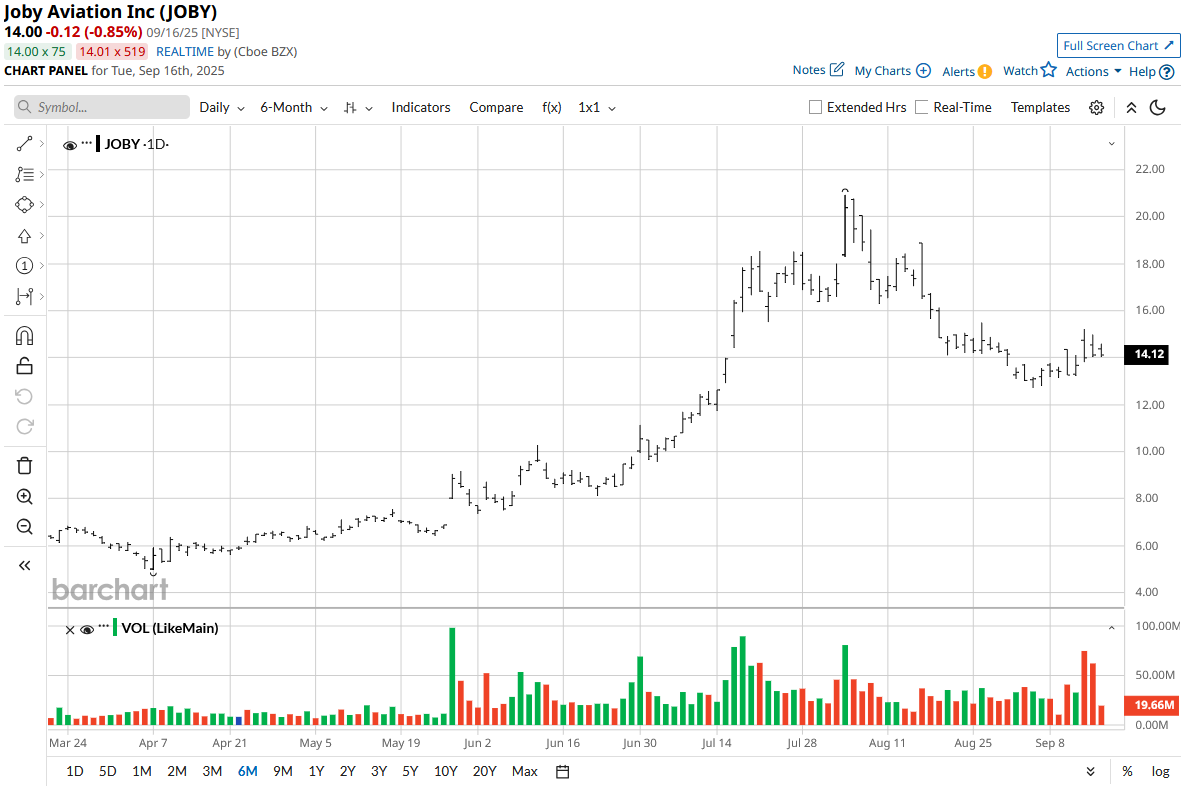Screen dimensions: 1194x812
Task: Open the 6-Month period dropdown
Action: point(294,107)
